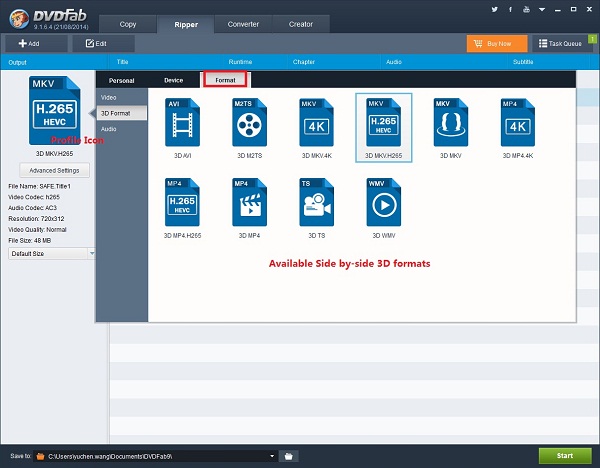Click the Subtitle column header
This screenshot has height=468, width=600.
pos(523,62)
